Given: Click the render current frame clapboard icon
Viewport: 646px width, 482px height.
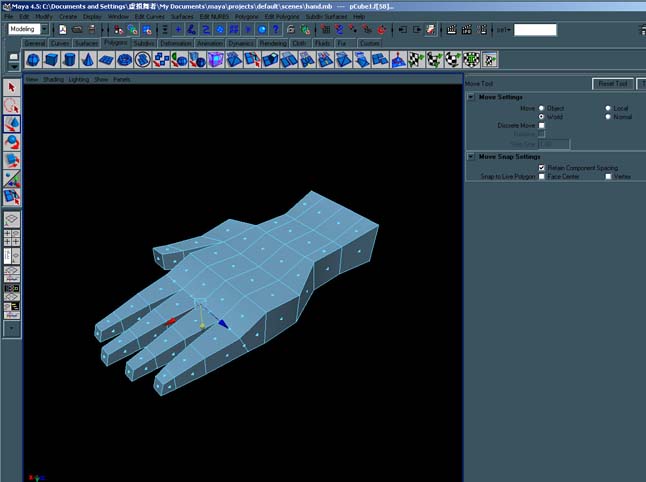Looking at the screenshot, I should (452, 30).
